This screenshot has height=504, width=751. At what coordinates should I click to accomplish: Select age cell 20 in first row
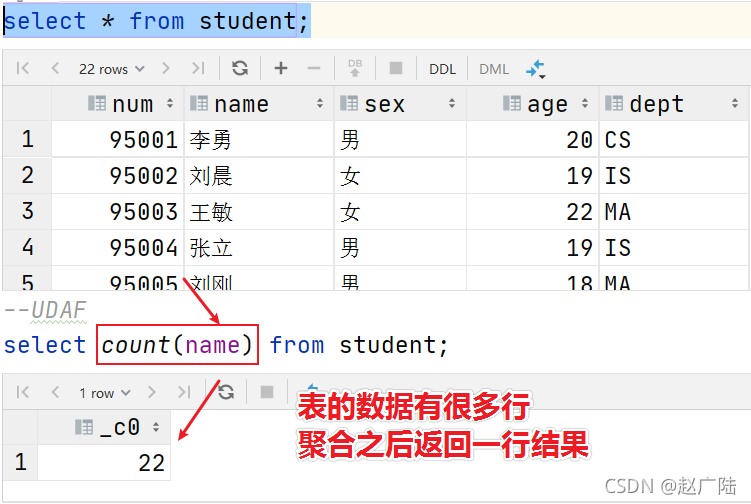[532, 139]
